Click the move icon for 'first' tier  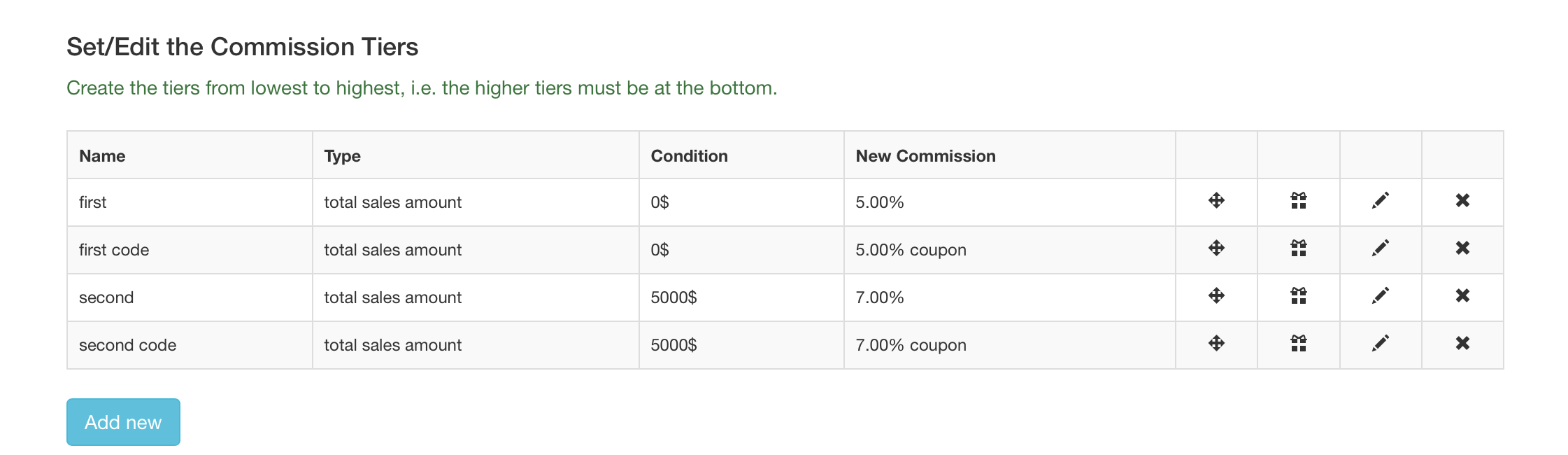point(1216,201)
